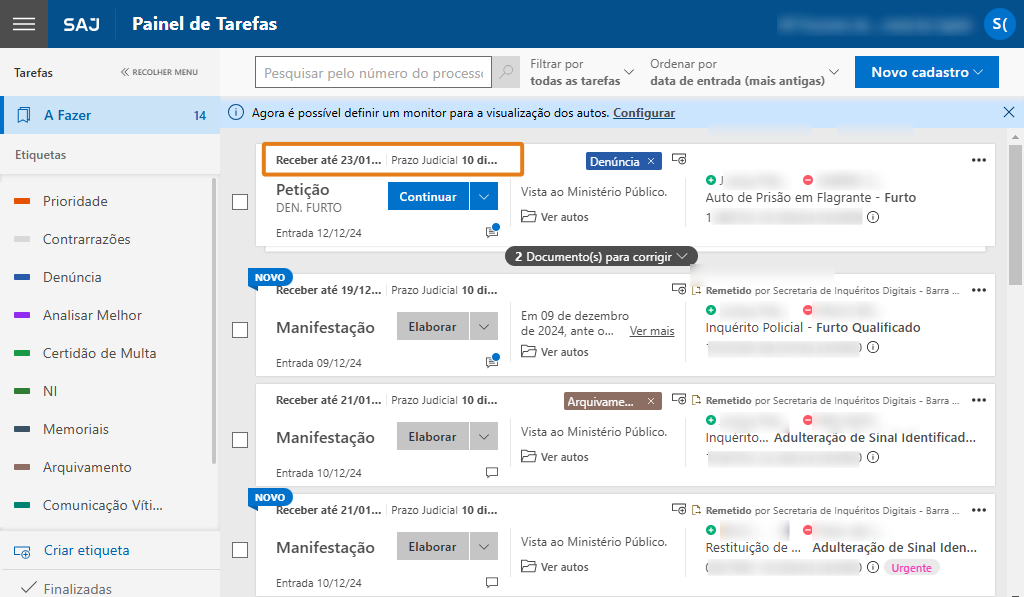Tick checkbox for the Arquivamento Manifestação task
1024x597 pixels.
240,440
